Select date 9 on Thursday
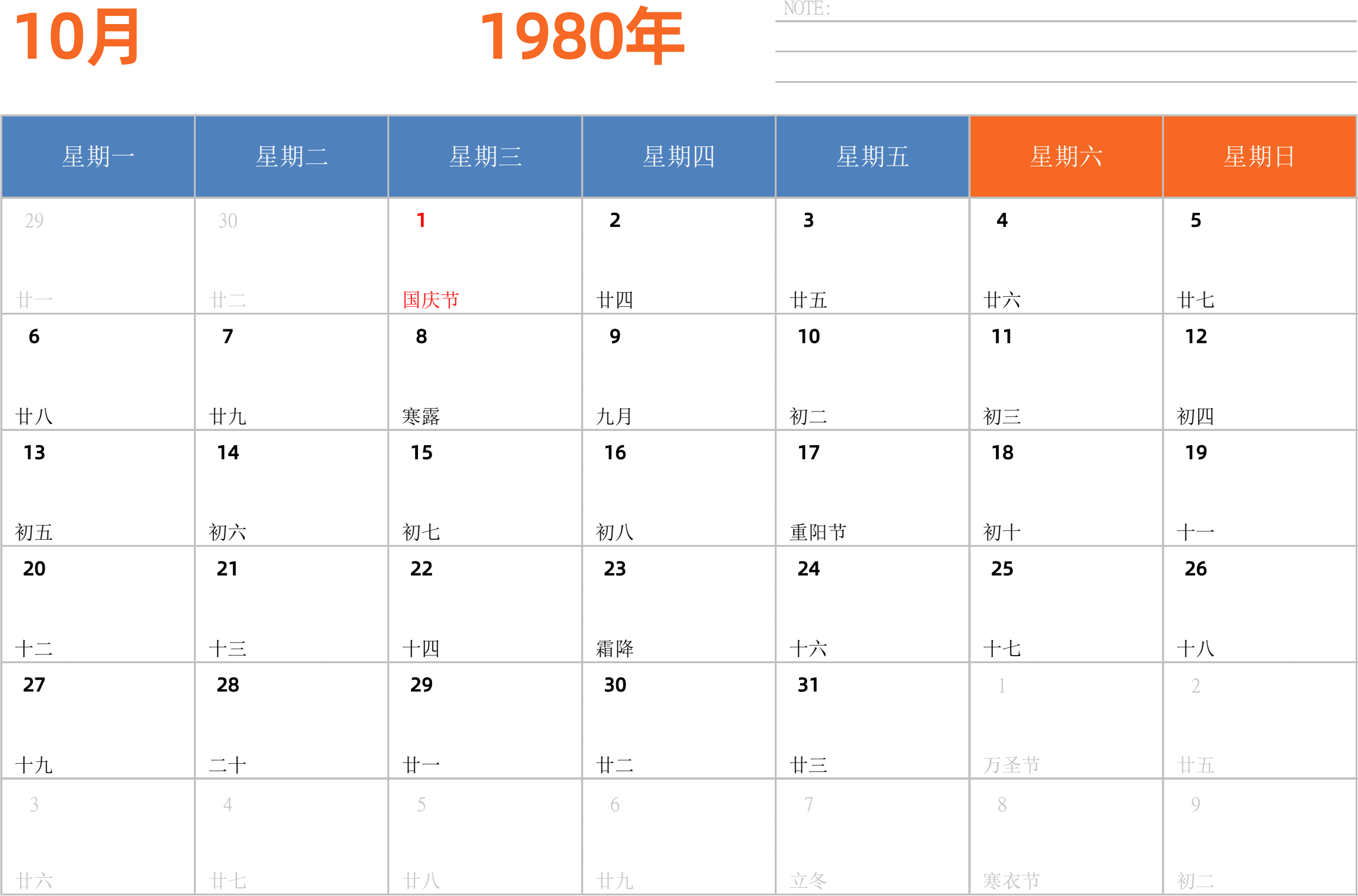This screenshot has width=1358, height=896. click(x=615, y=336)
